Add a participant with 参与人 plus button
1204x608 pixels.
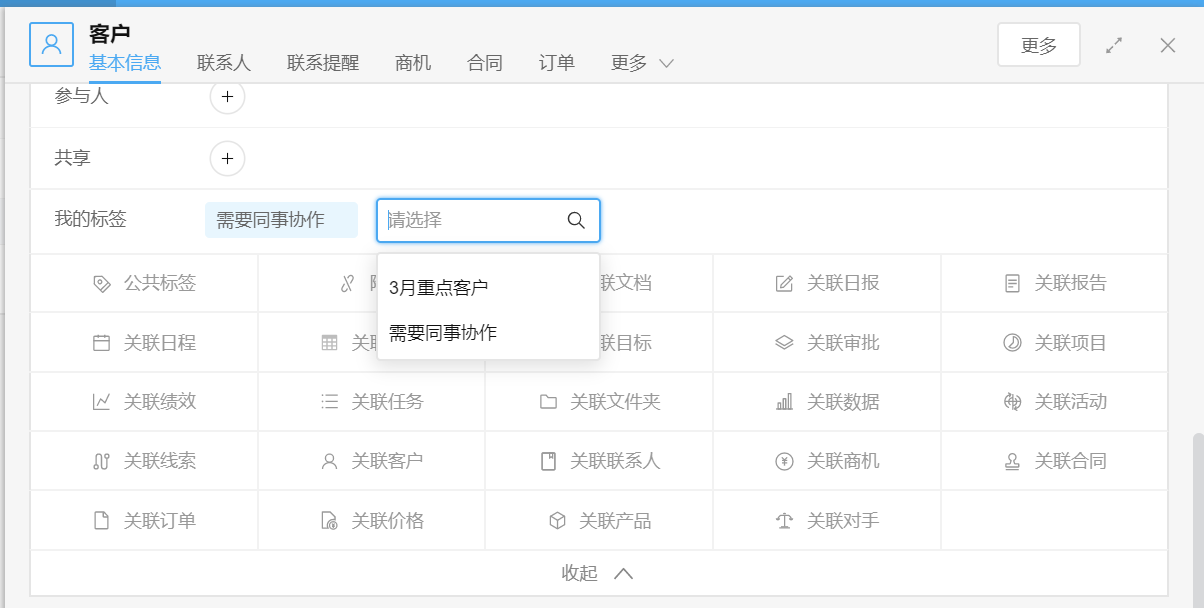(227, 97)
